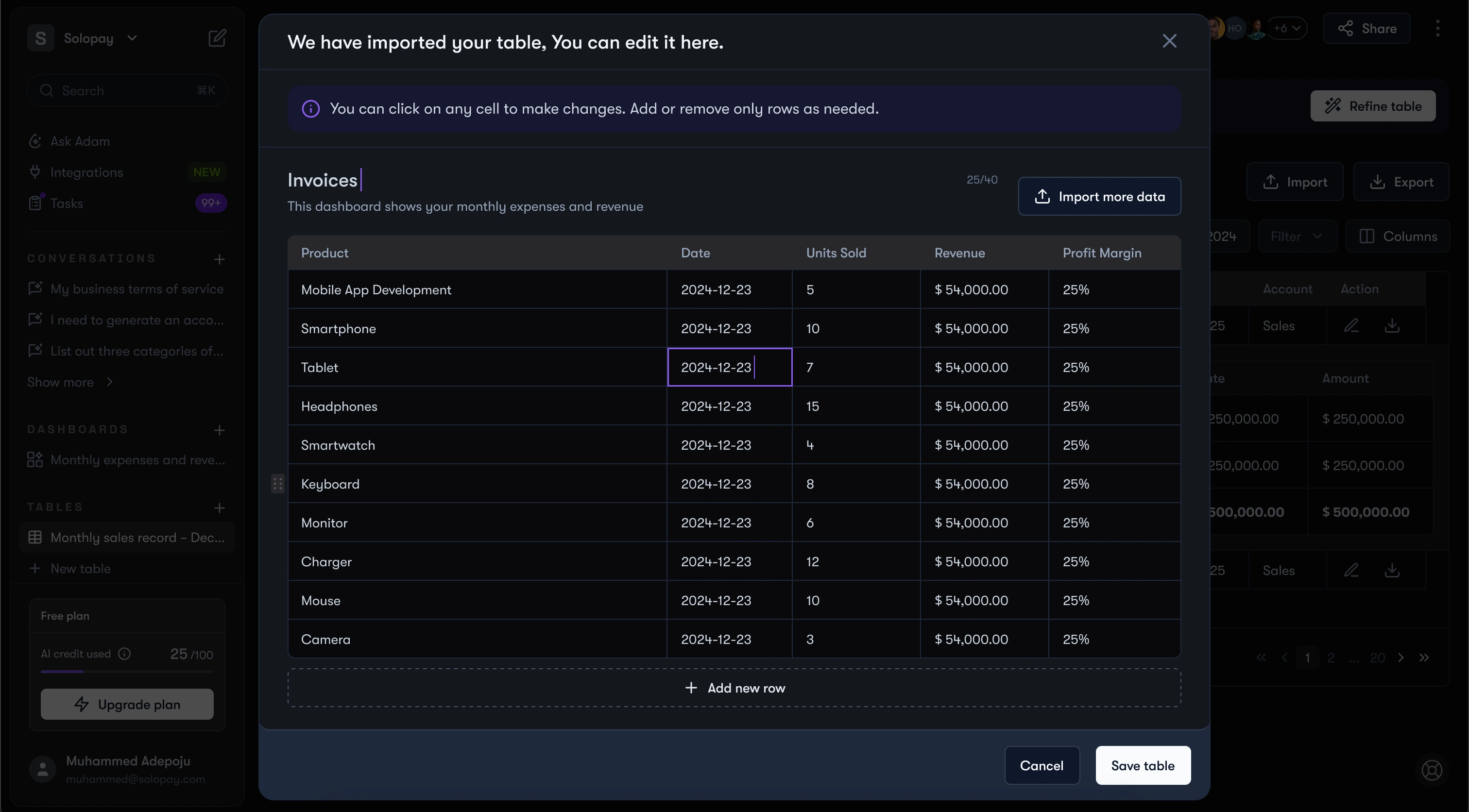Click the info icon next to AI credit used
This screenshot has width=1469, height=812.
124,654
